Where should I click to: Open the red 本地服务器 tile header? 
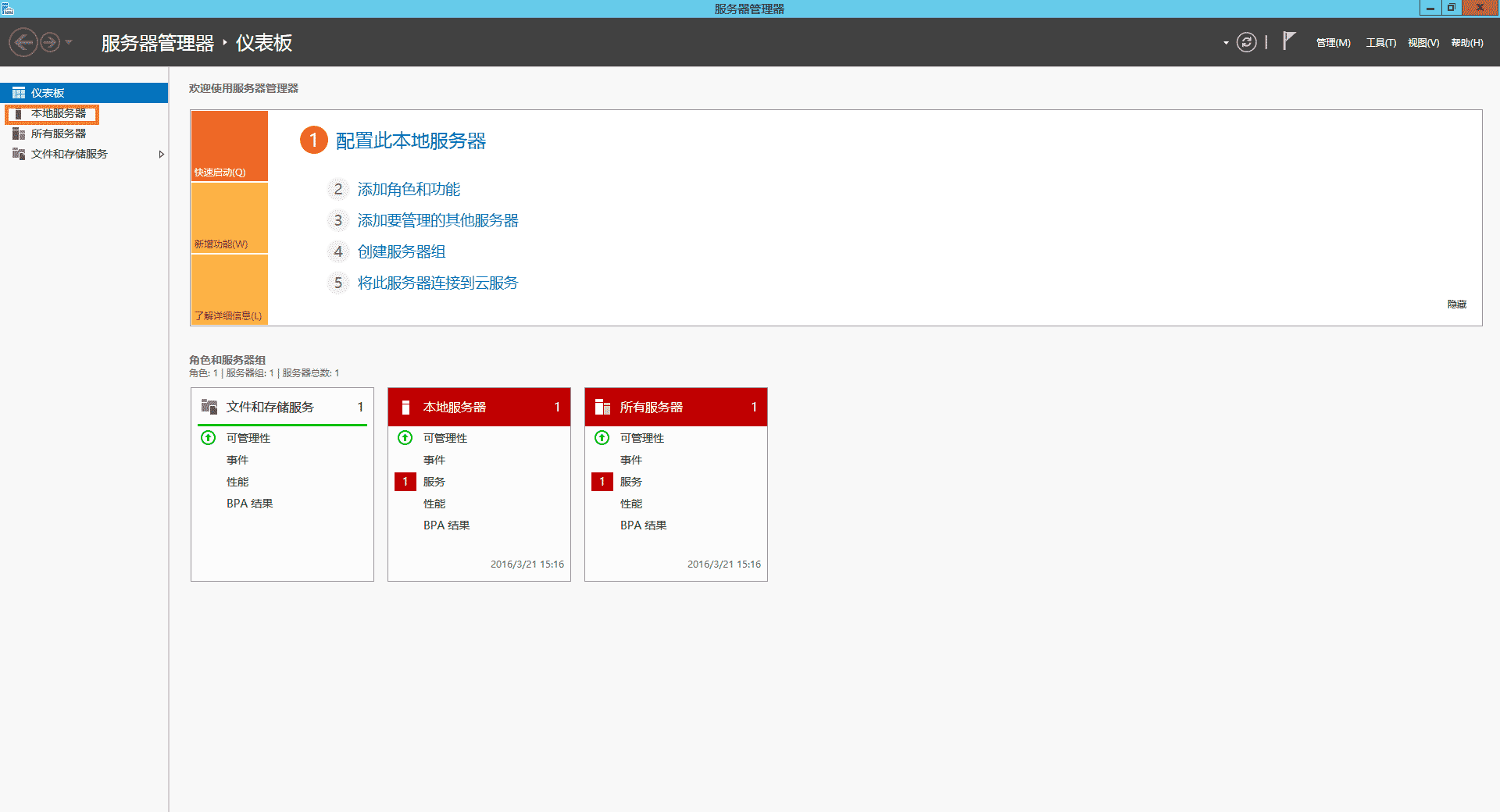479,407
